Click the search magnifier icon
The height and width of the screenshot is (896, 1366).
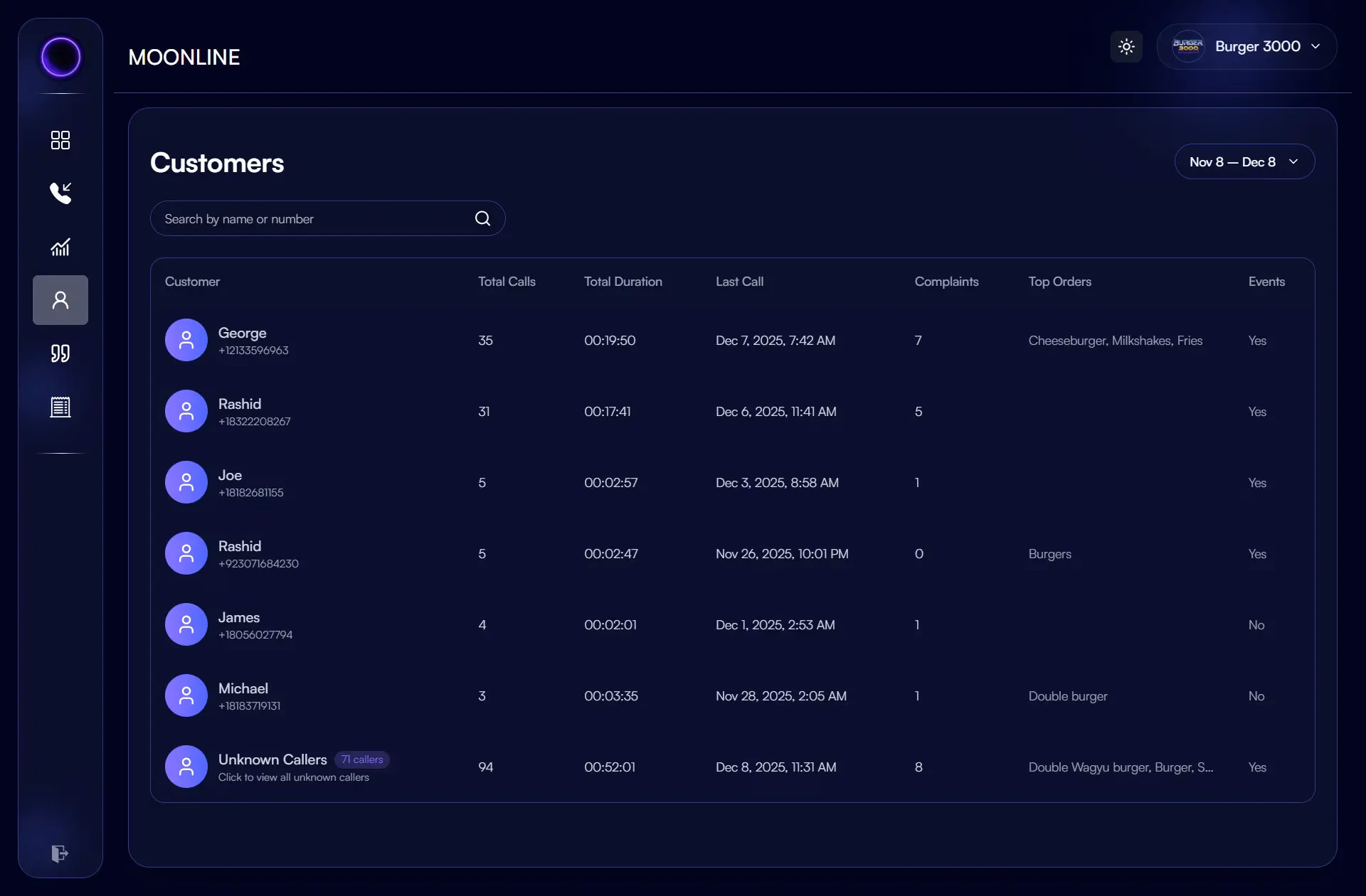(482, 218)
